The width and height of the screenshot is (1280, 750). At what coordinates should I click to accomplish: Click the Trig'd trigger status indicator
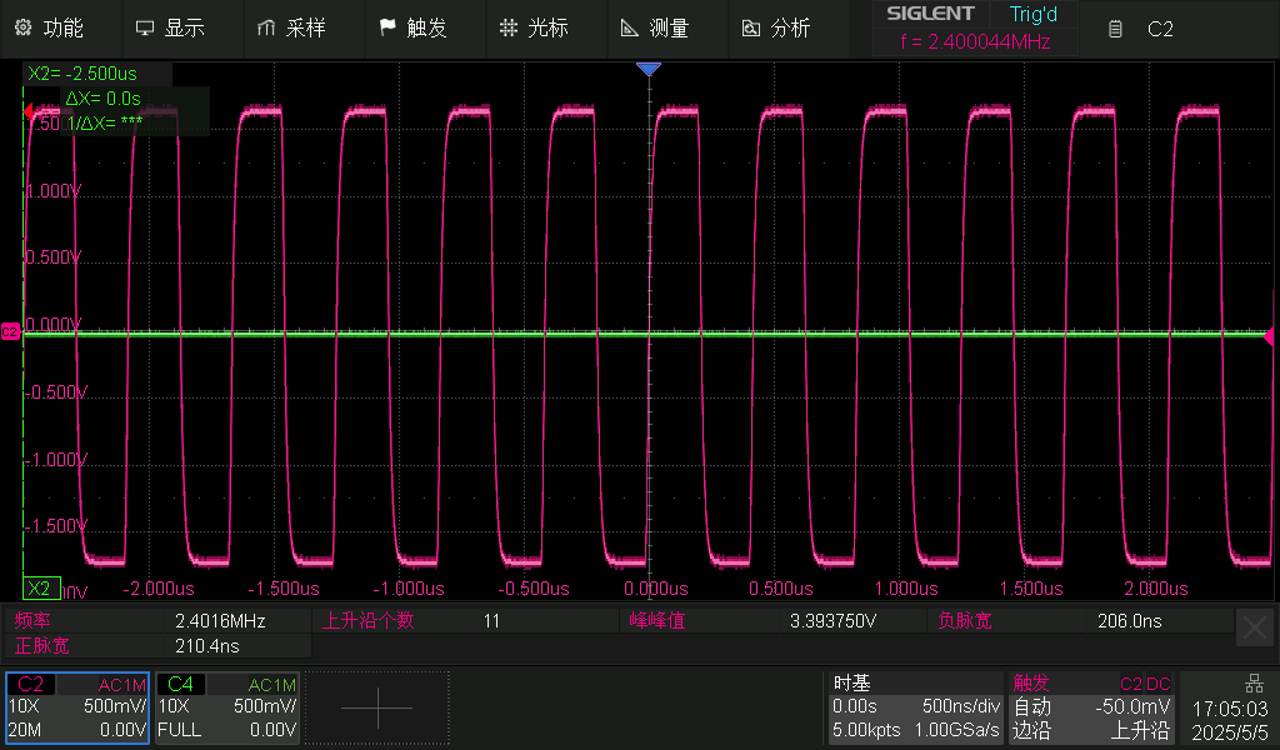(1033, 14)
